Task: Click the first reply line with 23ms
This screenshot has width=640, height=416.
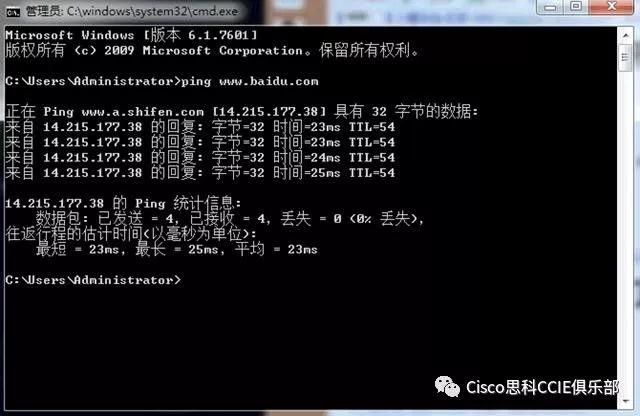Action: click(200, 127)
